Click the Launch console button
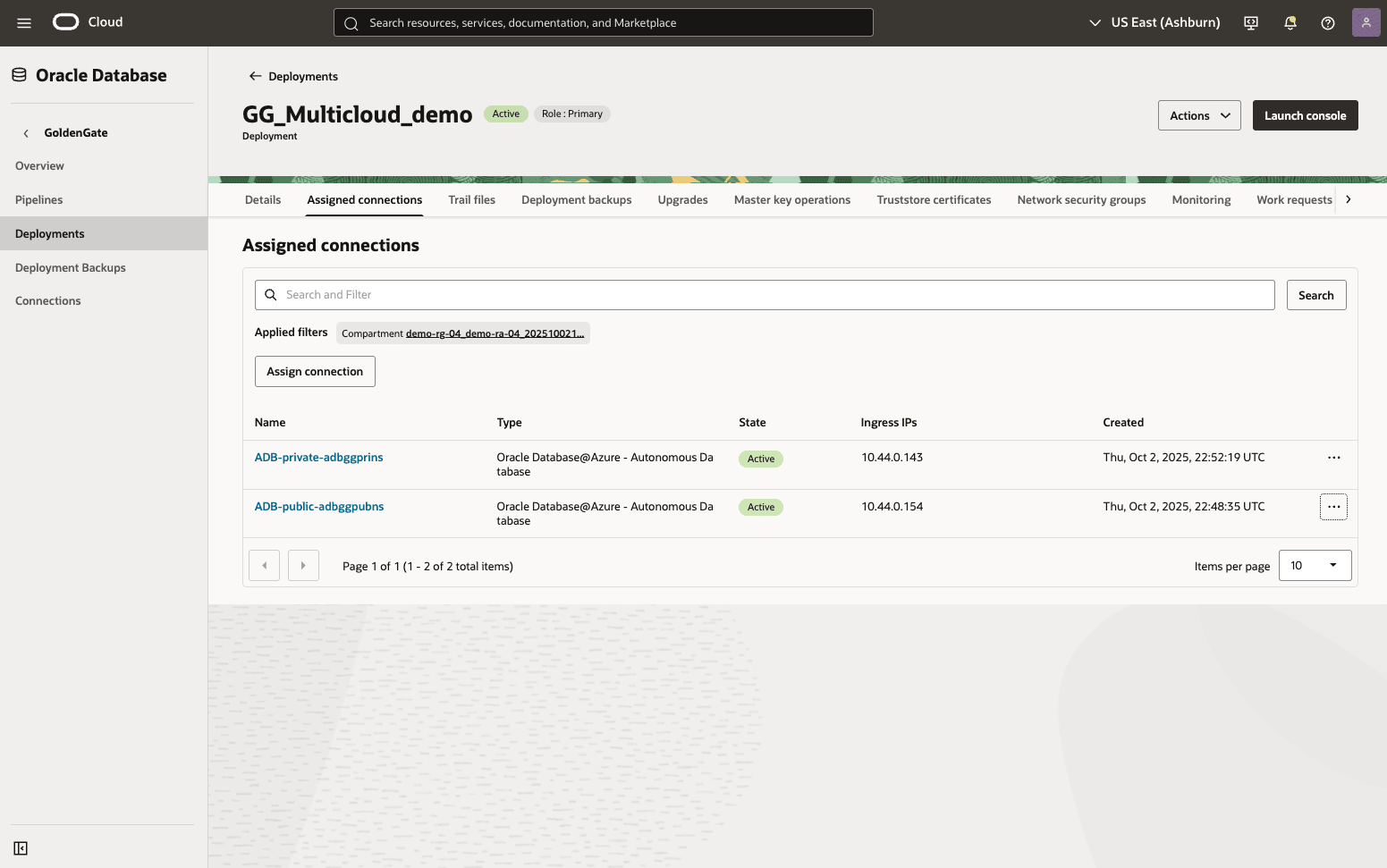The image size is (1387, 868). point(1305,114)
